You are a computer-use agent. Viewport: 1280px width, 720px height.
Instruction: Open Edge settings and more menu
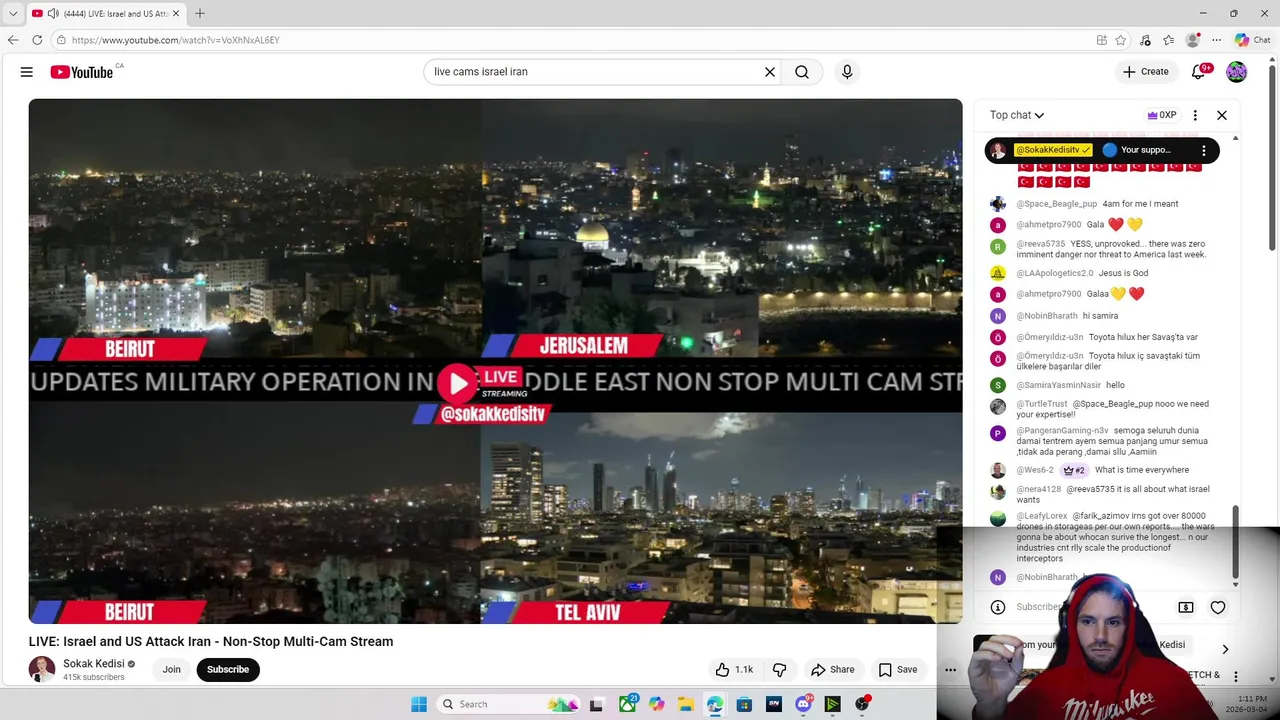[1216, 40]
